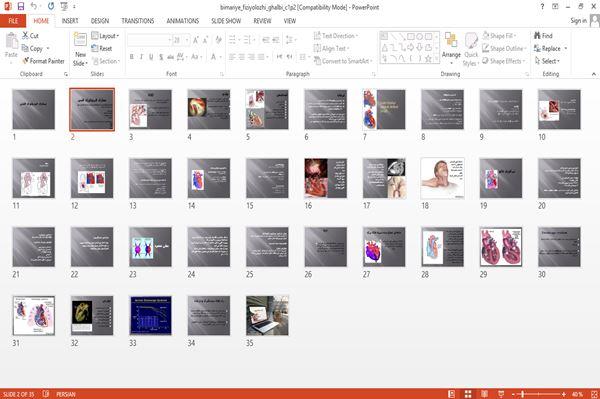Toggle Italic formatting
Screen dimensions: 600x399
point(141,57)
